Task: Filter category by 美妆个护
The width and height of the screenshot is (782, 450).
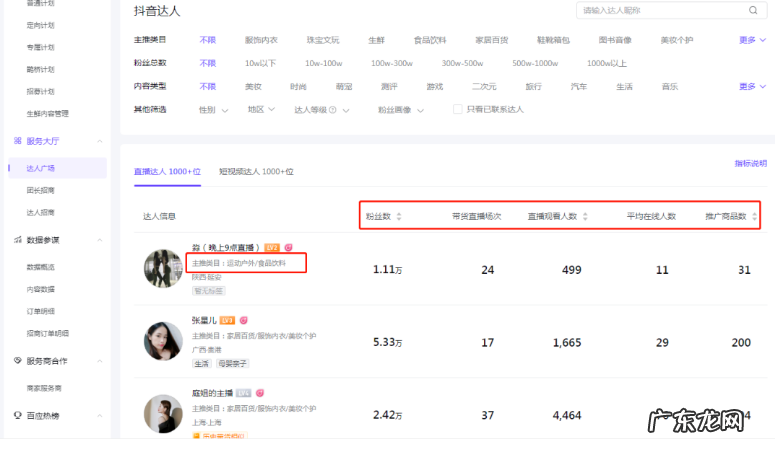Action: click(677, 40)
